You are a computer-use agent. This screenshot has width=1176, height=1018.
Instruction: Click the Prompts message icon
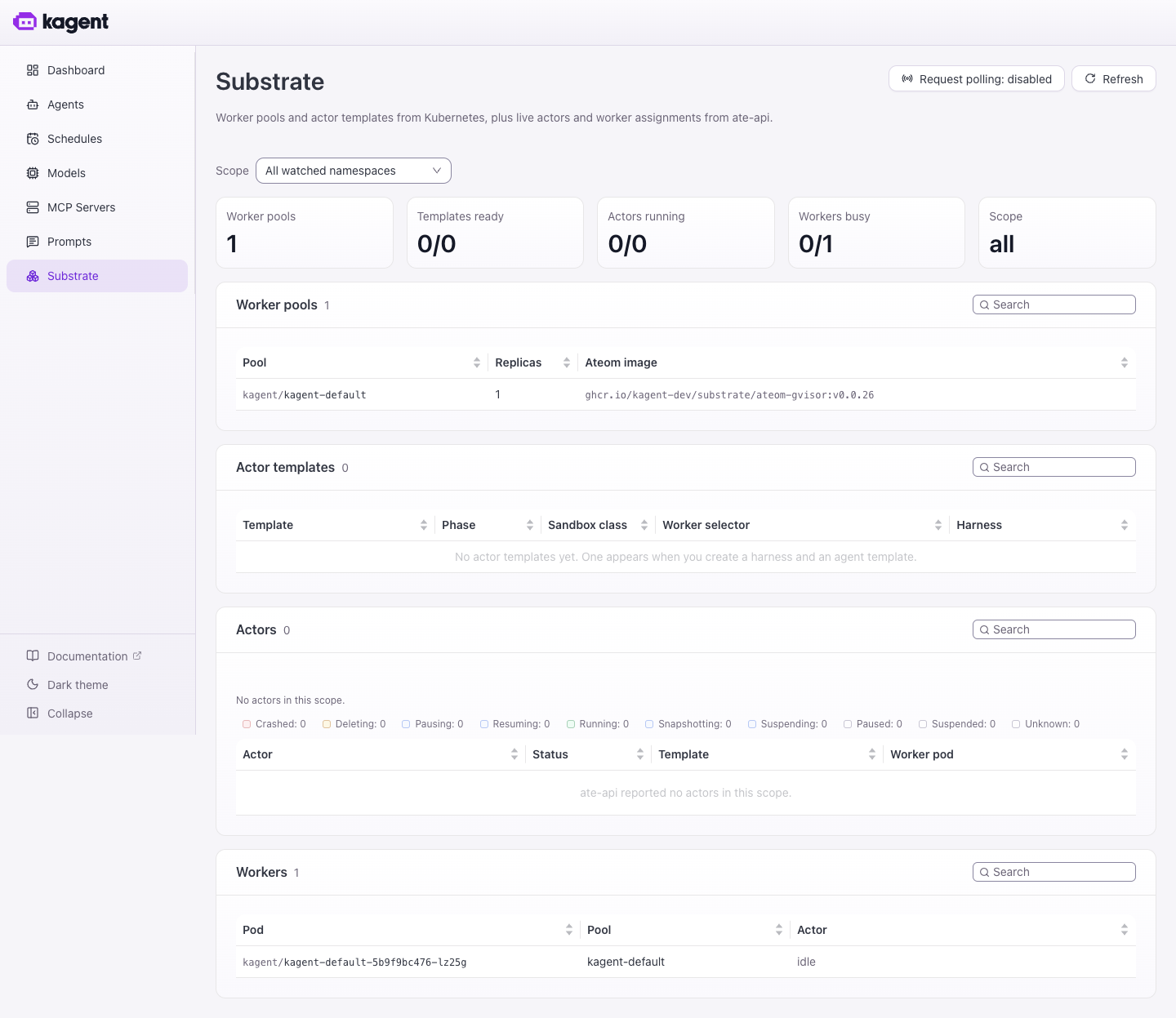(x=33, y=242)
